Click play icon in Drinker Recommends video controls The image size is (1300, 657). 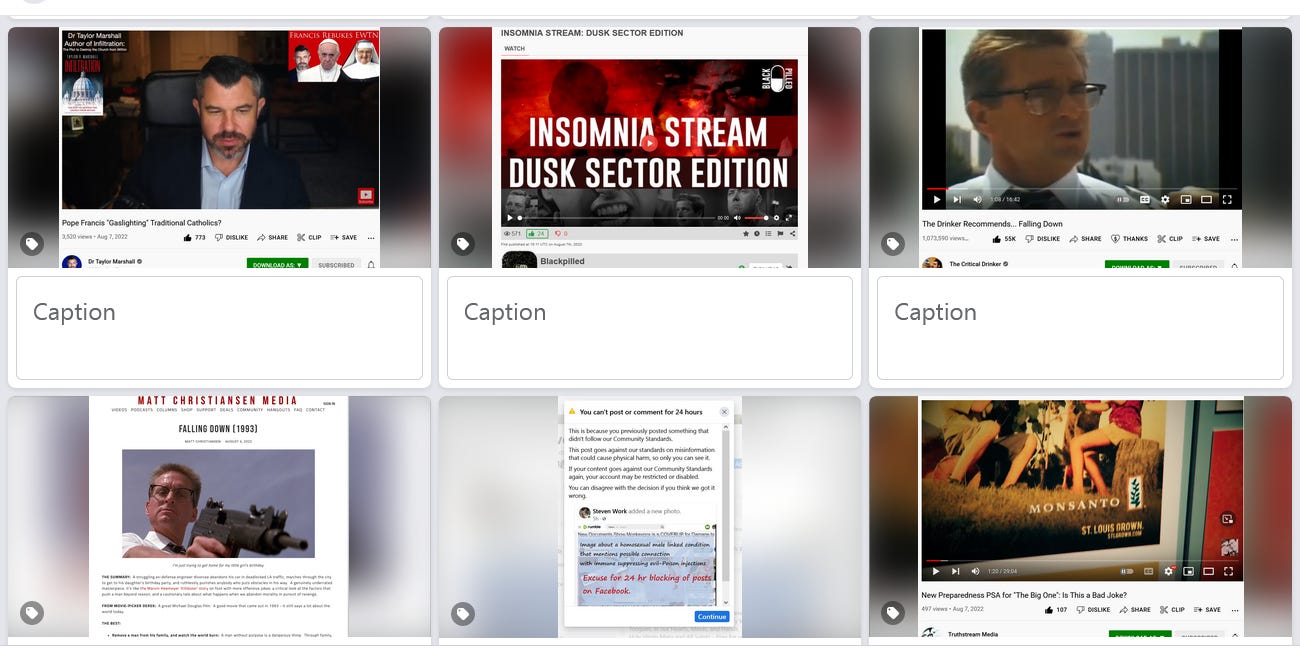(936, 200)
